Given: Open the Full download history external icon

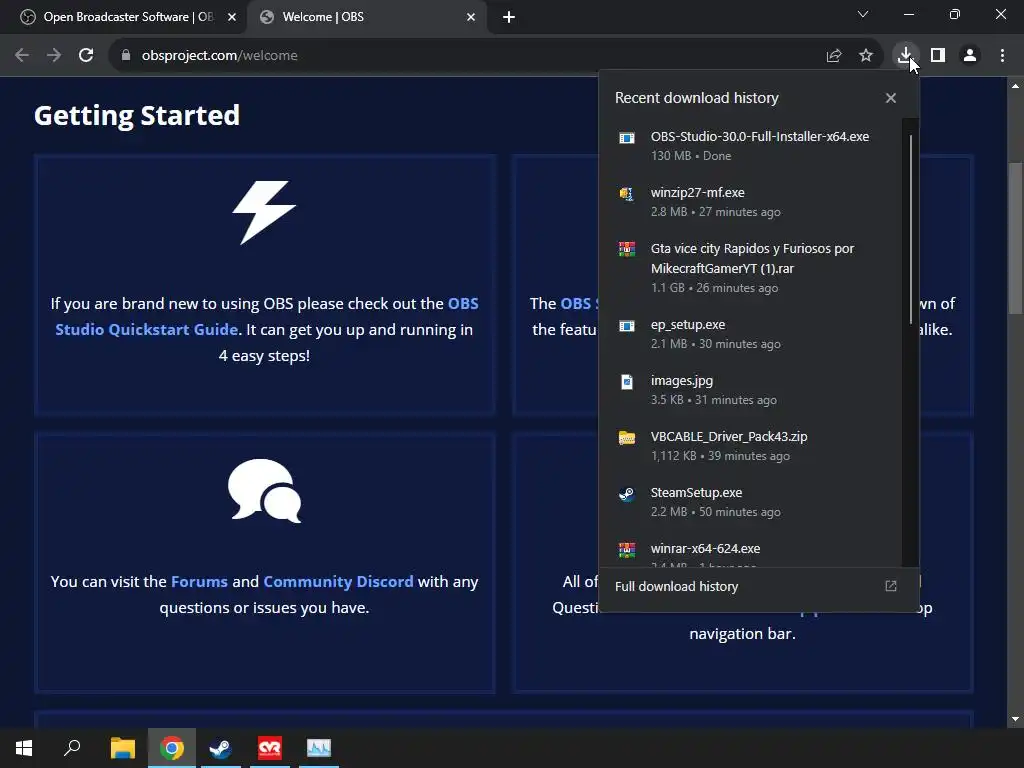Looking at the screenshot, I should click(x=891, y=586).
